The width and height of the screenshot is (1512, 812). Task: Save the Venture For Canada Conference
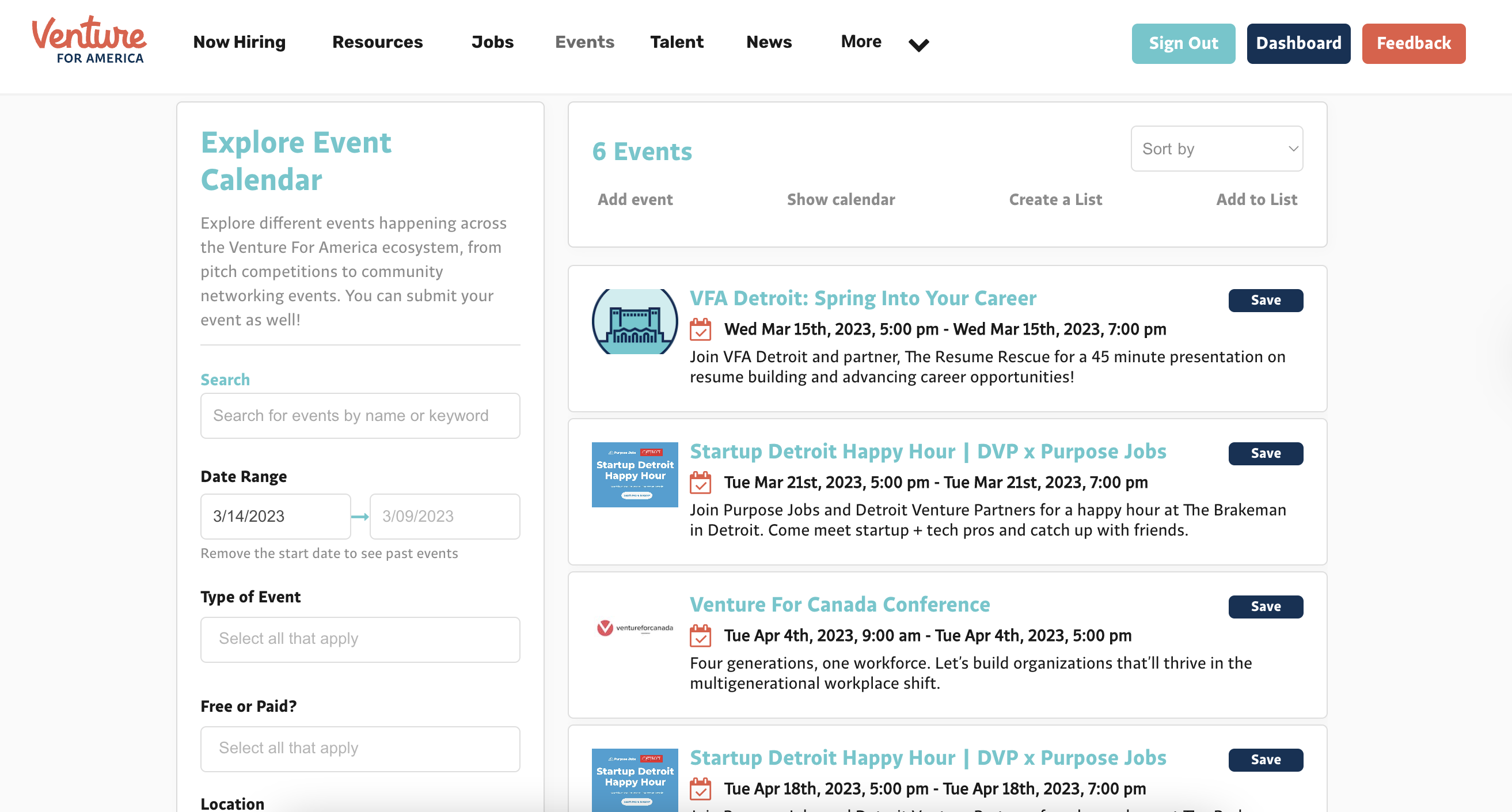click(1266, 606)
